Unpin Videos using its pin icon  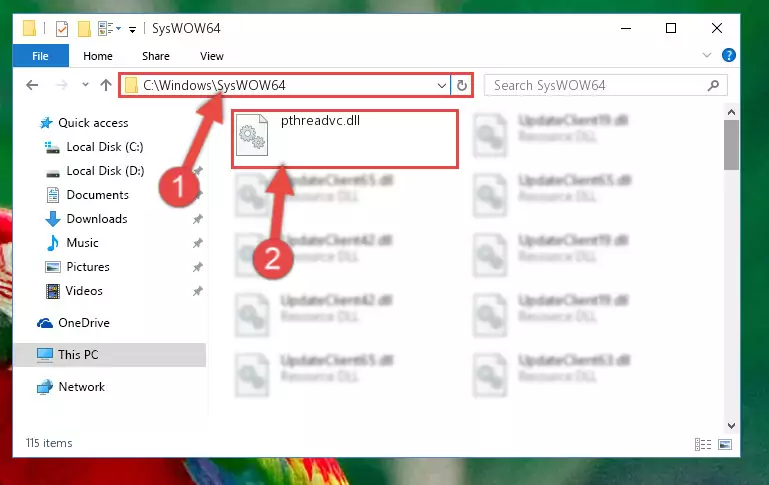[x=198, y=291]
